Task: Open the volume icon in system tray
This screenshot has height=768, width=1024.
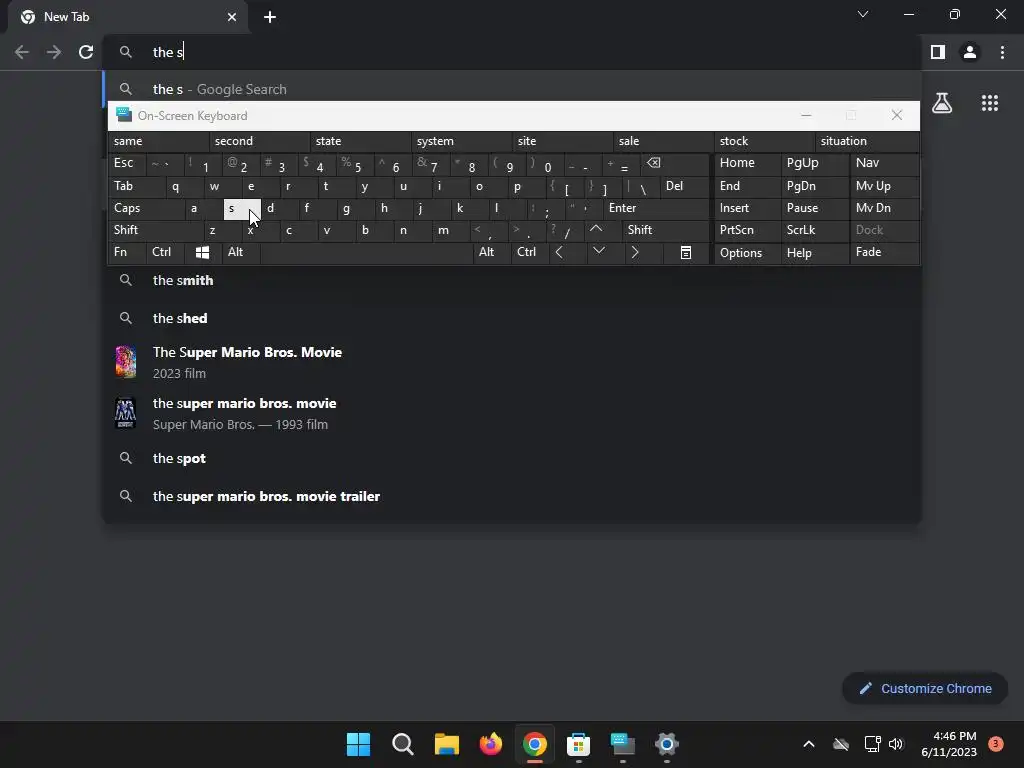Action: point(896,744)
